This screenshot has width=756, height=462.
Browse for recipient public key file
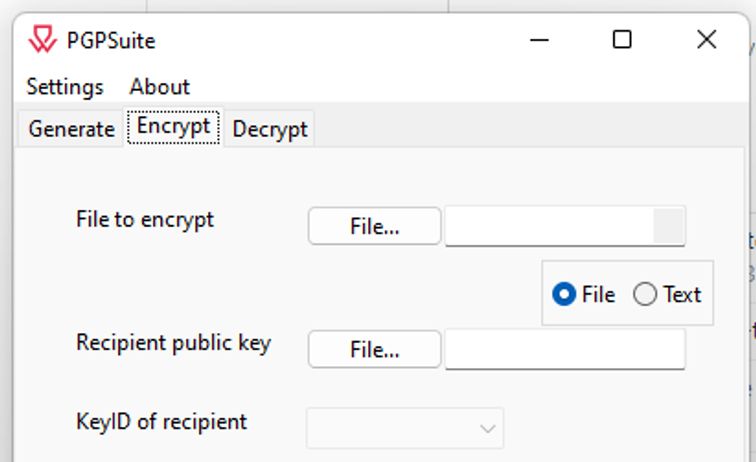[x=374, y=350]
